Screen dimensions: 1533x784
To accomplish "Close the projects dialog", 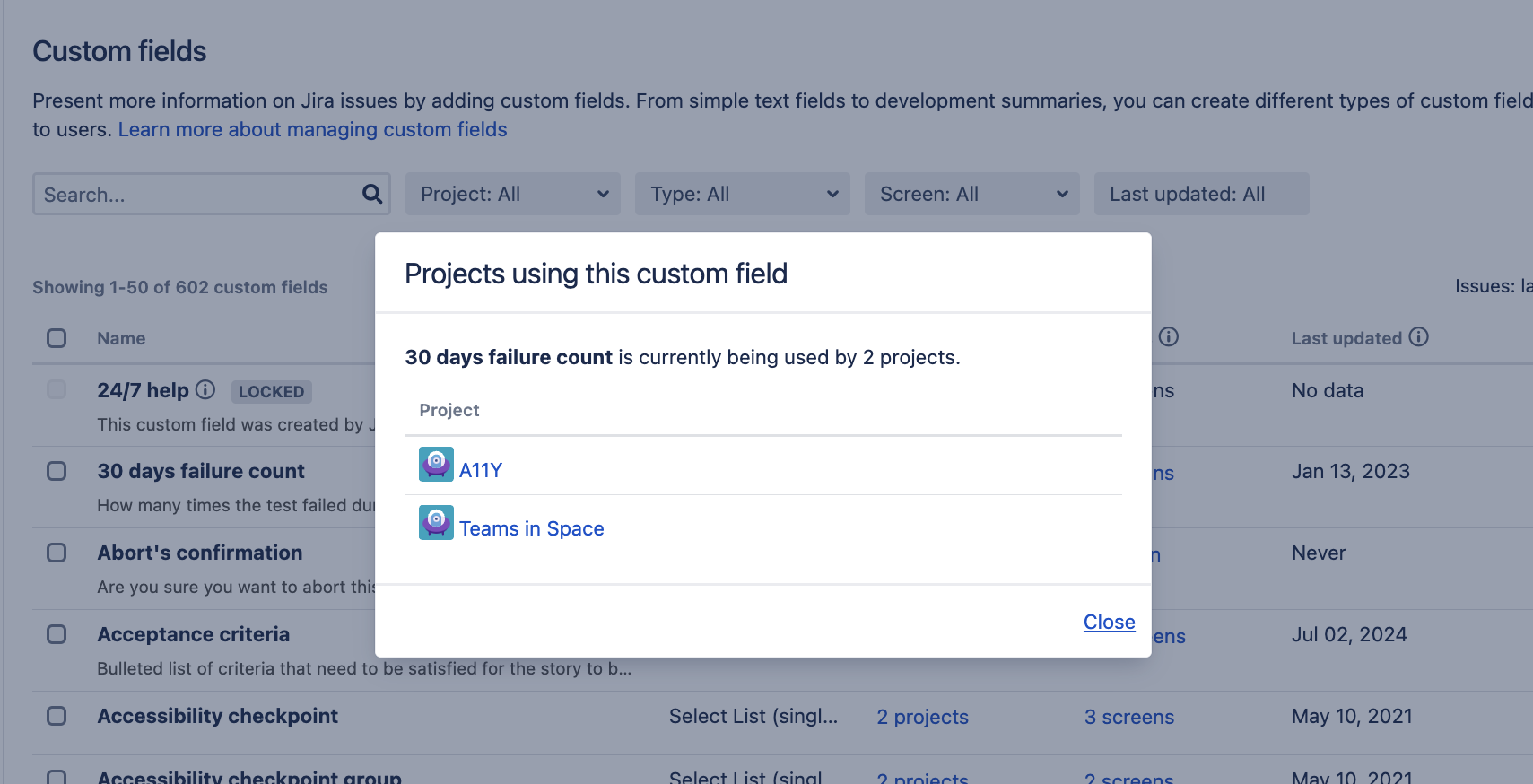I will (x=1109, y=622).
